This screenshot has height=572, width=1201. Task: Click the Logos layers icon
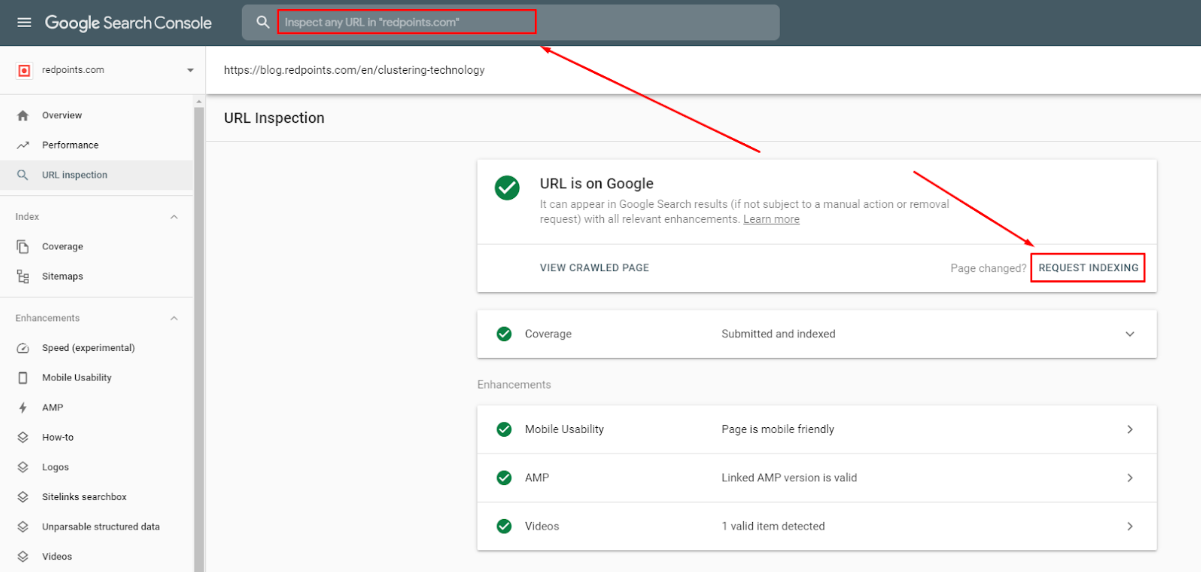[x=23, y=467]
